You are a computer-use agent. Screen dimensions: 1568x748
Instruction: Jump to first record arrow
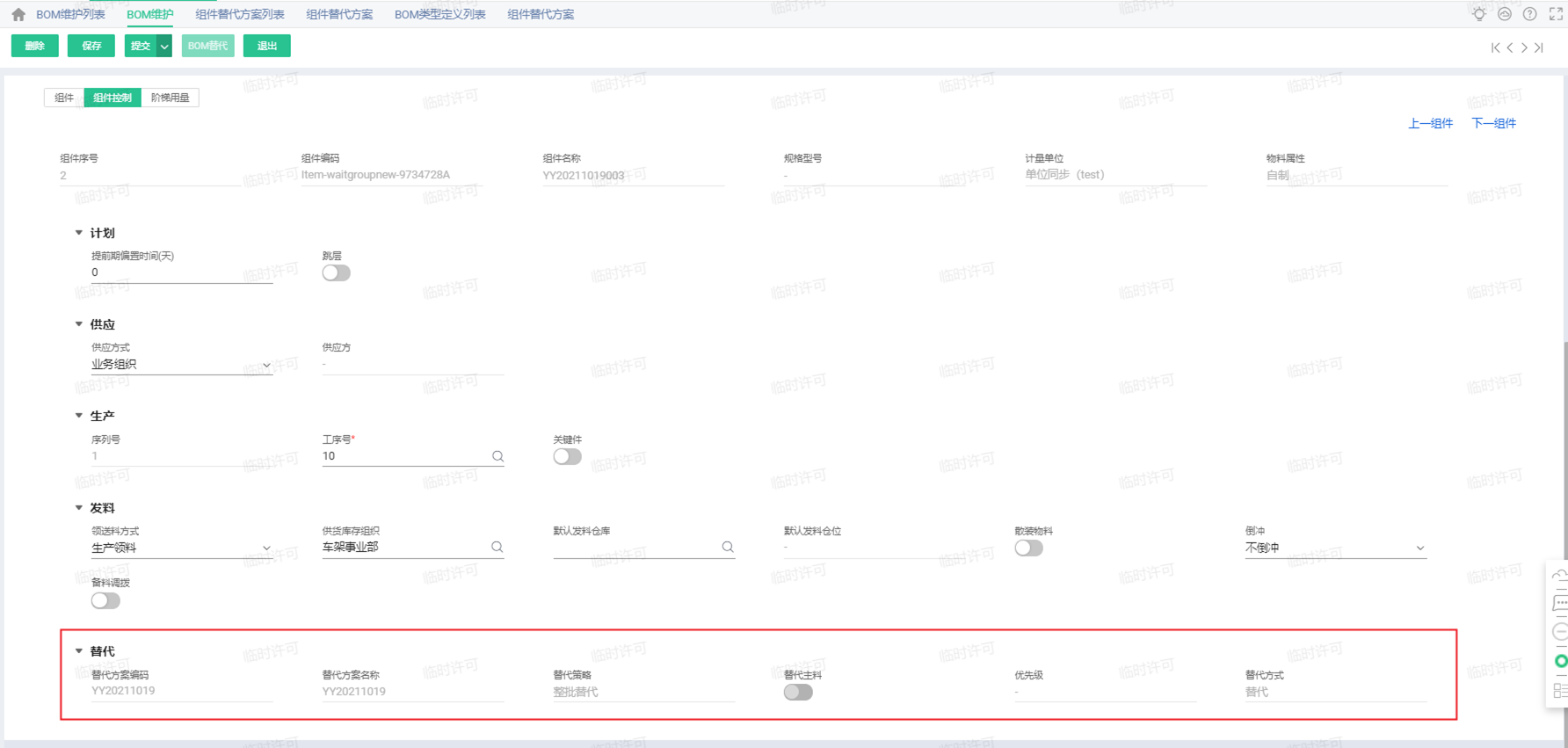click(1496, 47)
